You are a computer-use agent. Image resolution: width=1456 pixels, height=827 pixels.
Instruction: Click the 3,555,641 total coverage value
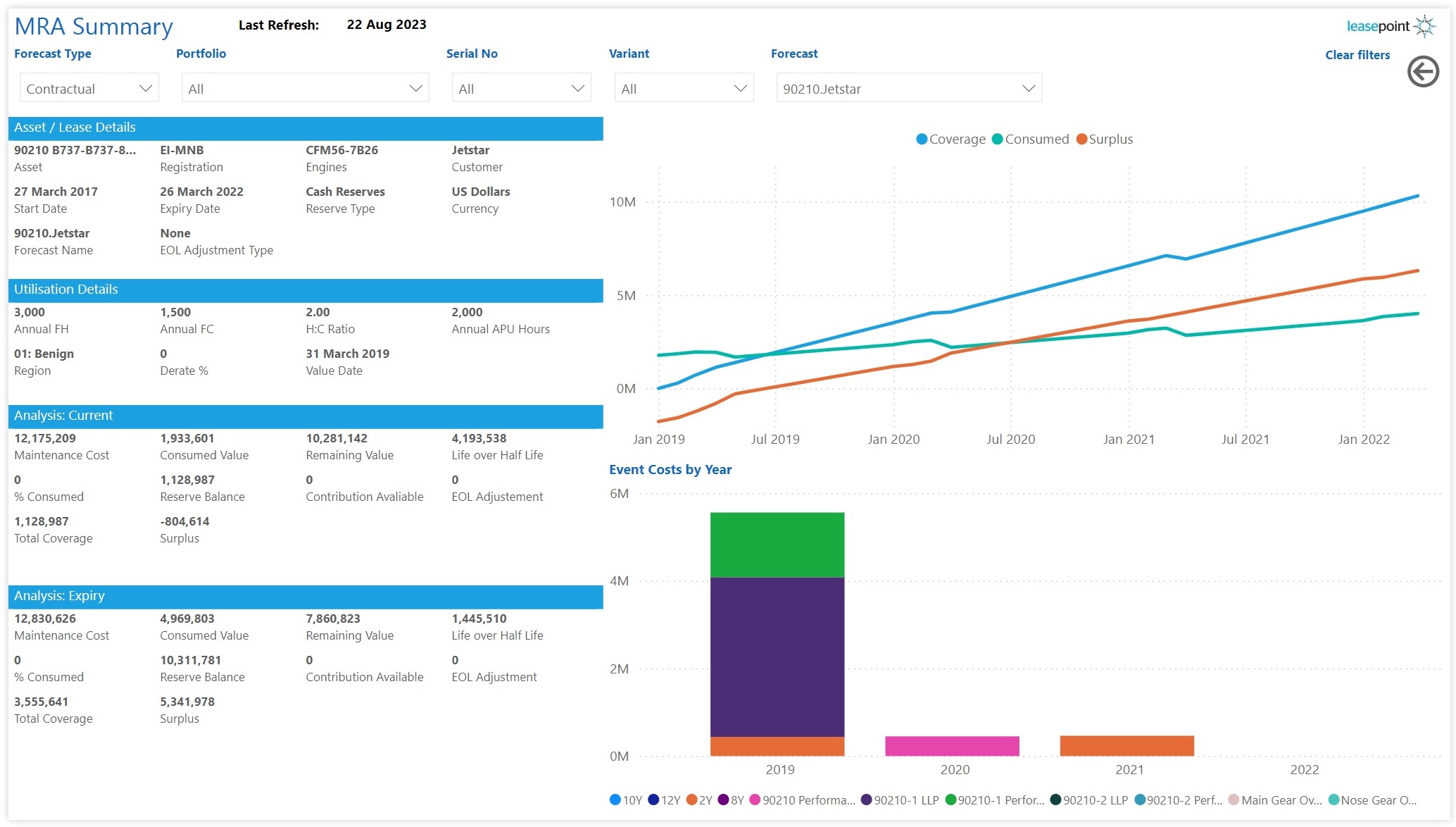pyautogui.click(x=42, y=702)
